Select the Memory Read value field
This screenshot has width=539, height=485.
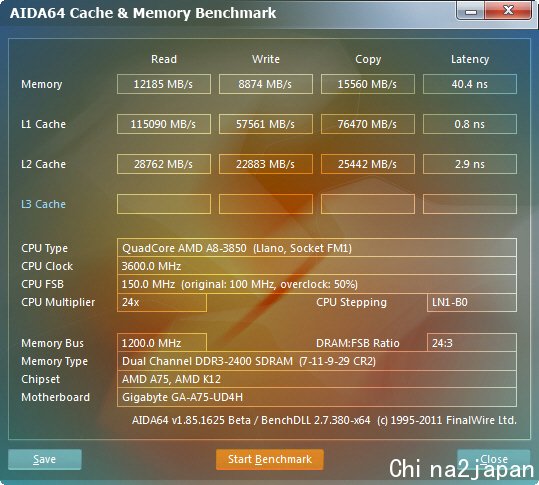click(x=164, y=84)
